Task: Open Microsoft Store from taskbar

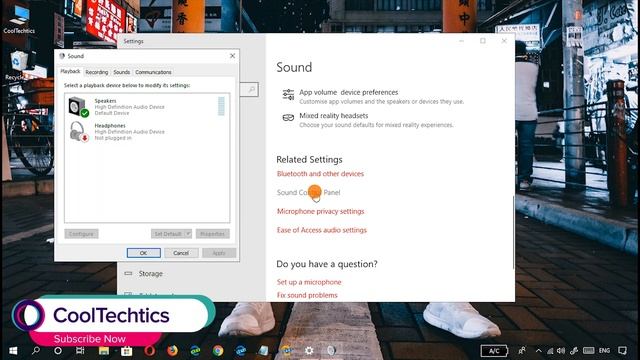Action: coord(127,351)
